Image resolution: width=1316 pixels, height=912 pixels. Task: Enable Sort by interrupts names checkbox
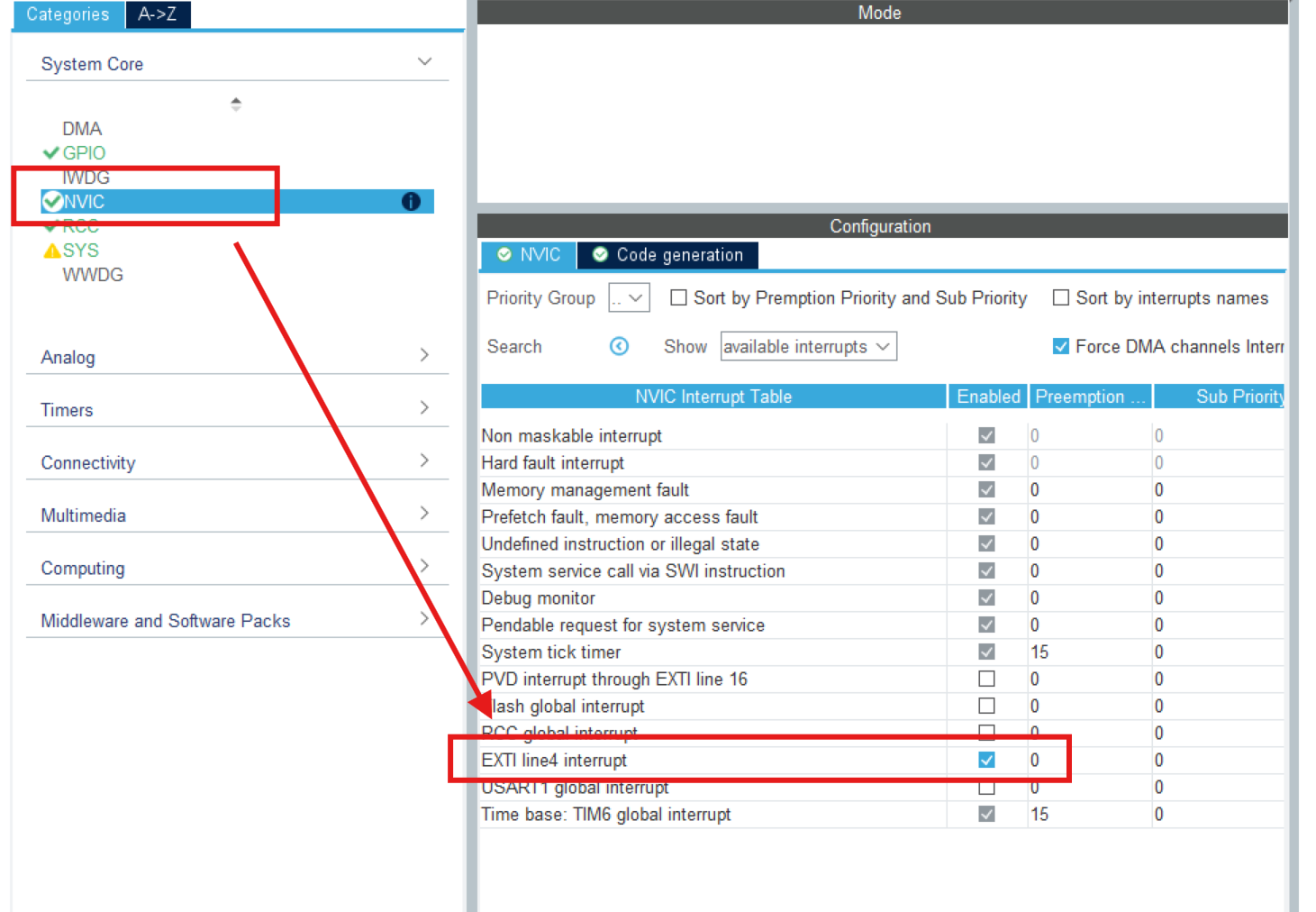(x=1061, y=297)
